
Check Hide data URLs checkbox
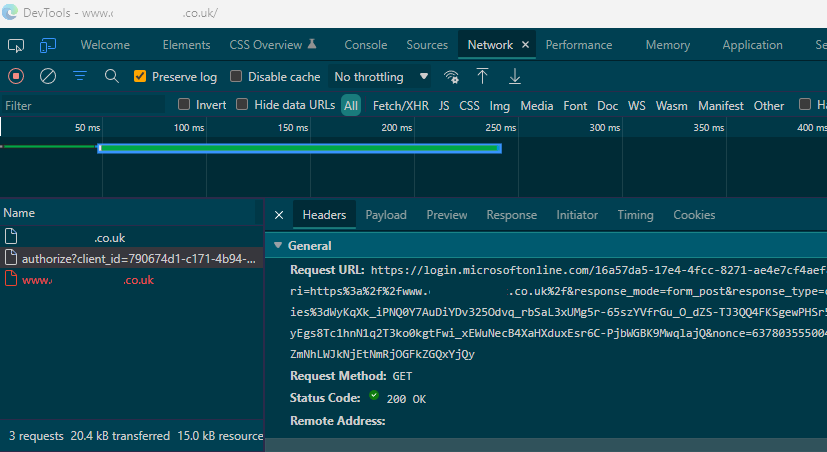point(242,104)
